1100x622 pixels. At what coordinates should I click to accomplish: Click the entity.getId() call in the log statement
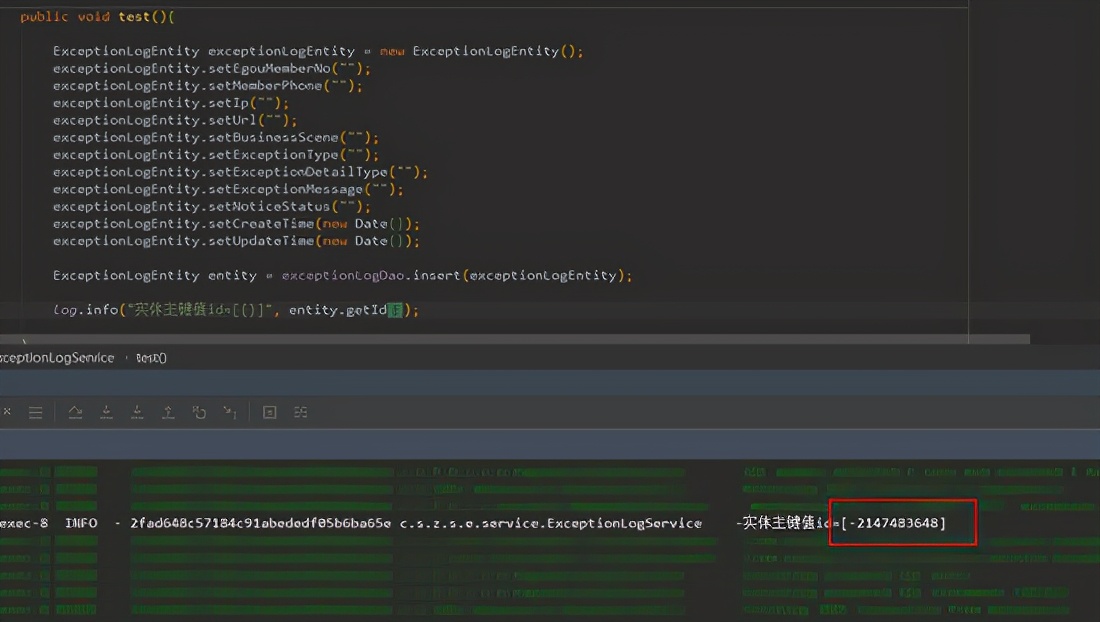click(x=346, y=310)
